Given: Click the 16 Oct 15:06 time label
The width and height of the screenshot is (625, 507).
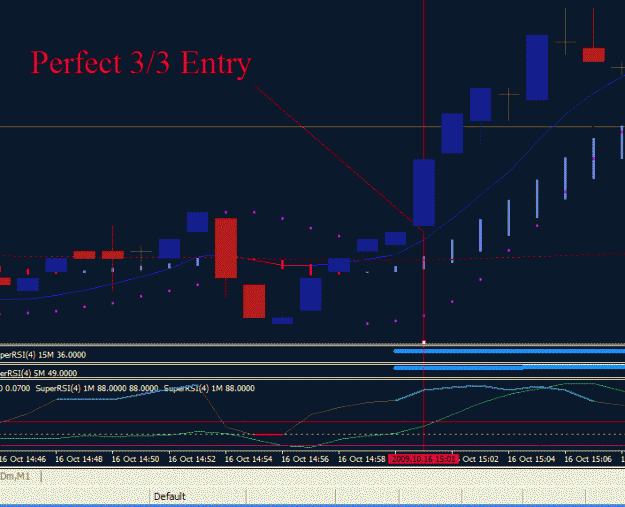Looking at the screenshot, I should (x=588, y=459).
